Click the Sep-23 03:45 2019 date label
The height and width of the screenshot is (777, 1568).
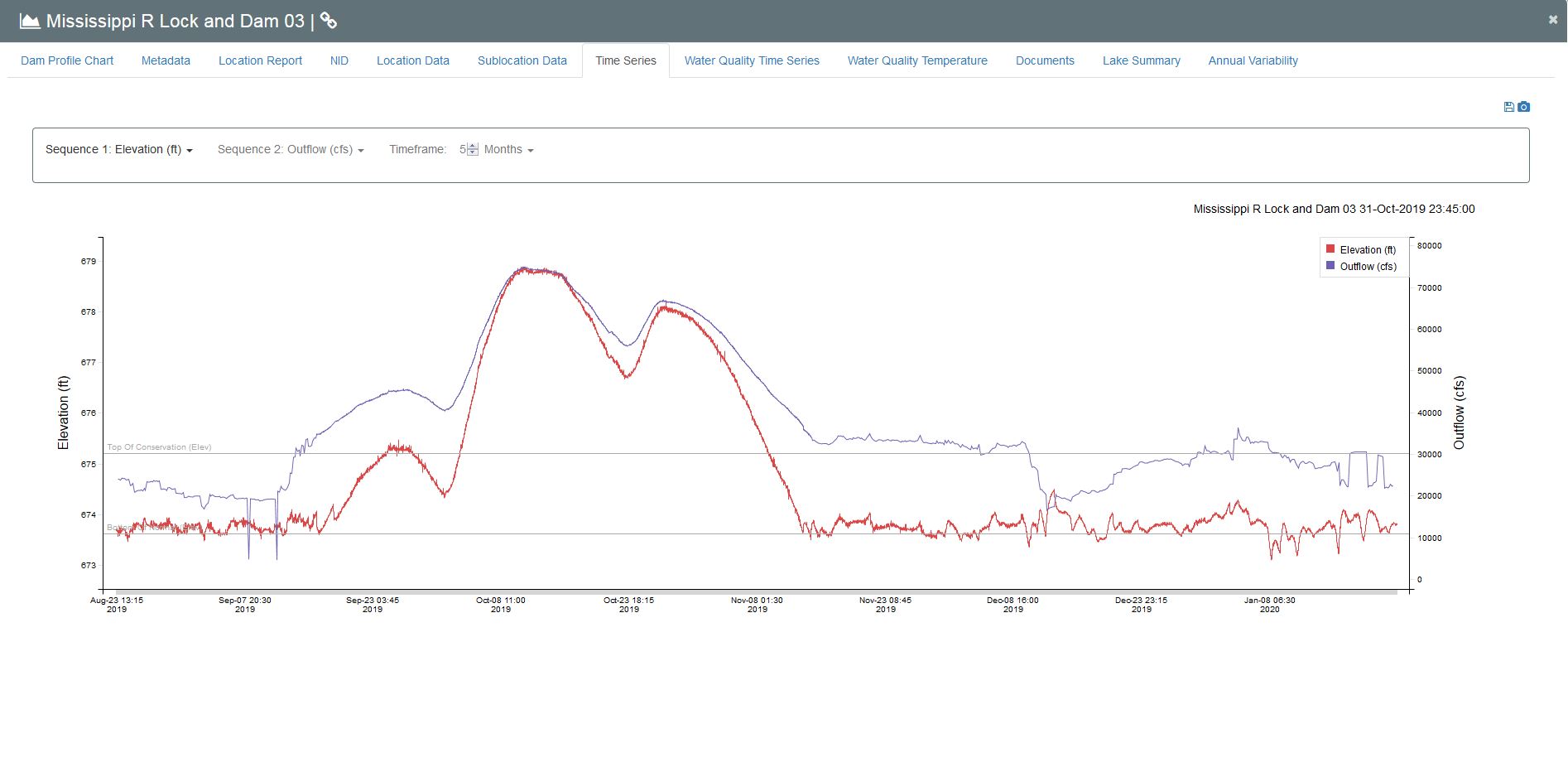click(373, 605)
